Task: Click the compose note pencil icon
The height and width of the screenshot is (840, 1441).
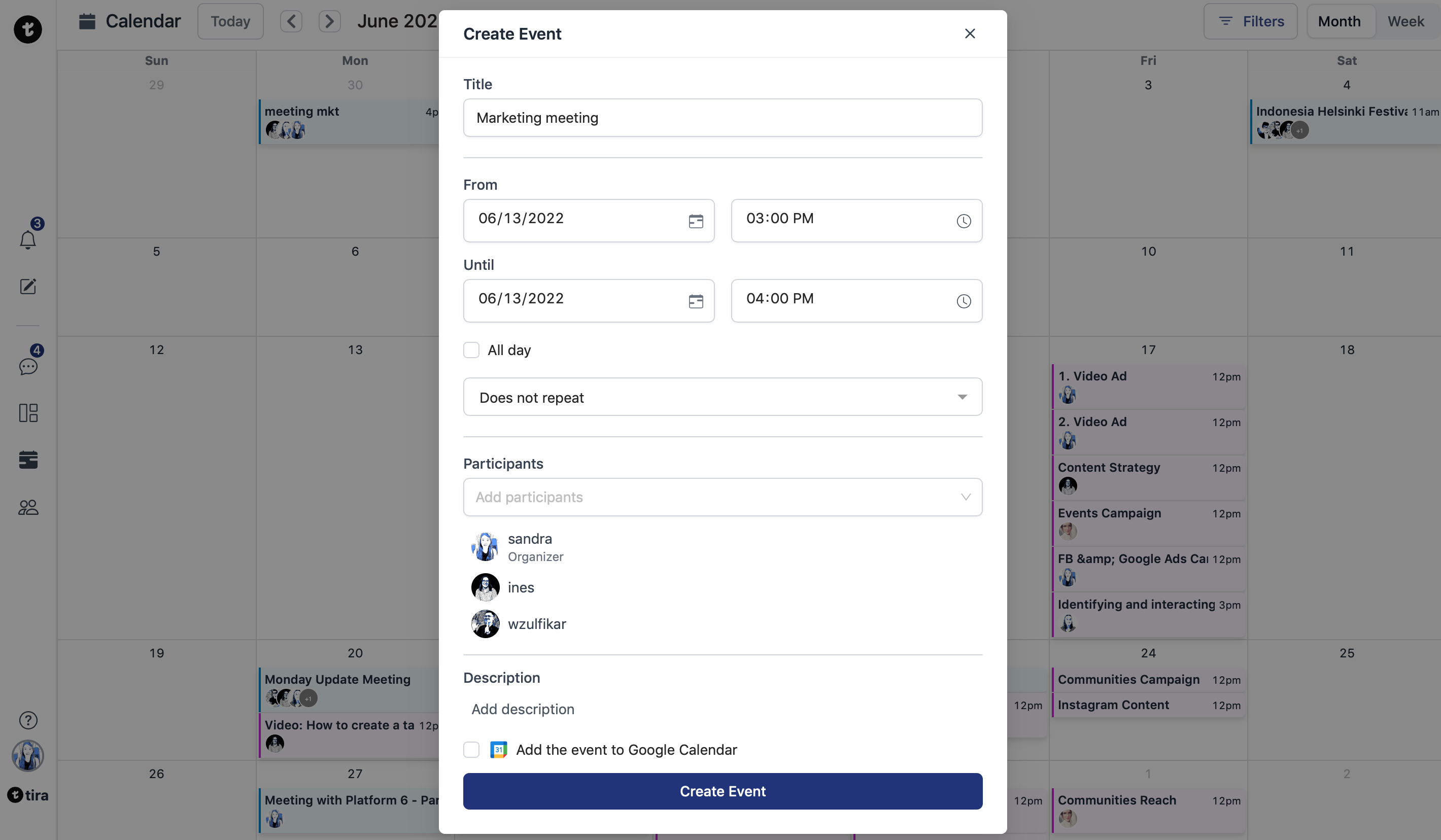Action: pyautogui.click(x=28, y=287)
